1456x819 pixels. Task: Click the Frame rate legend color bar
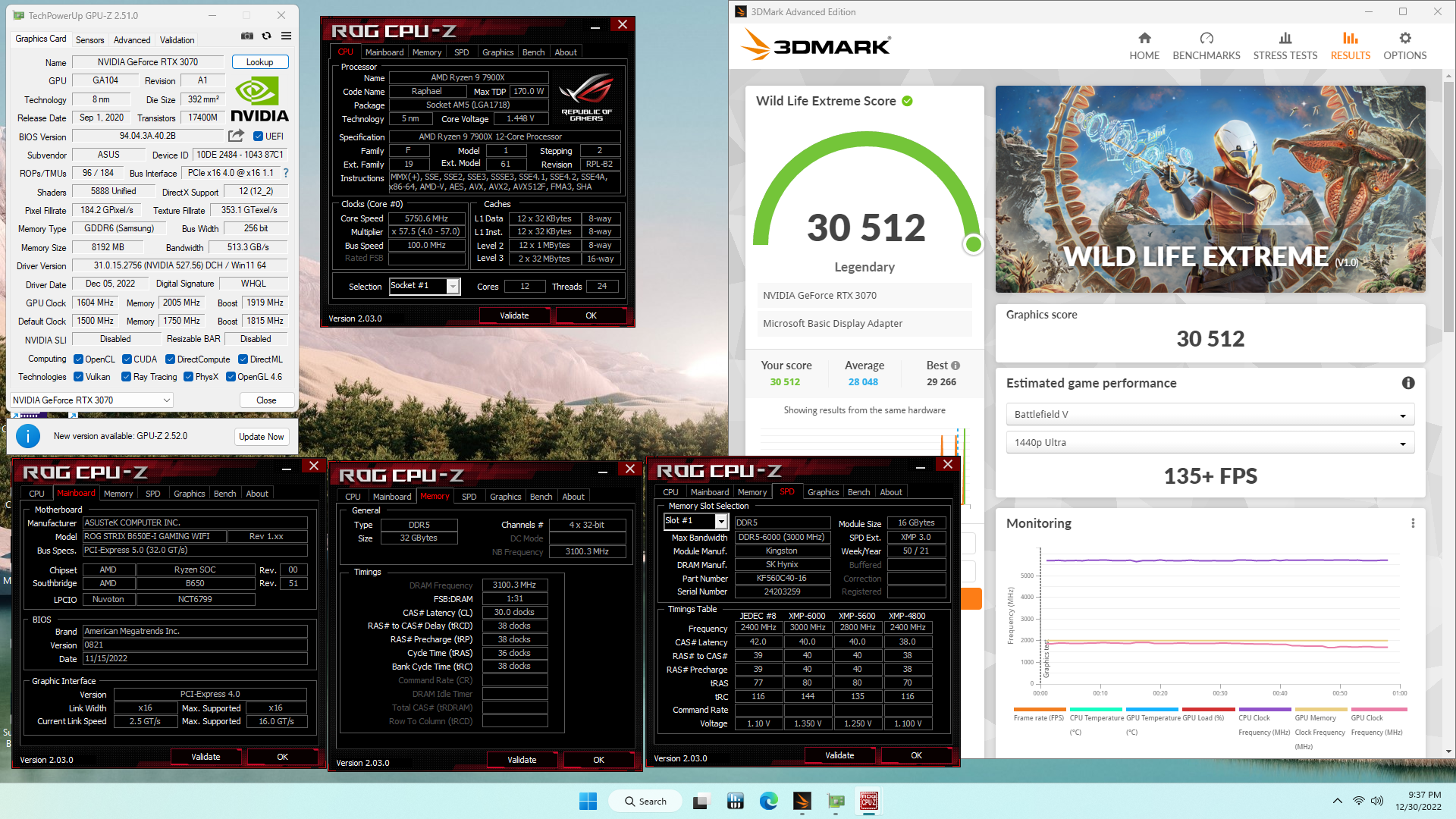(1039, 710)
